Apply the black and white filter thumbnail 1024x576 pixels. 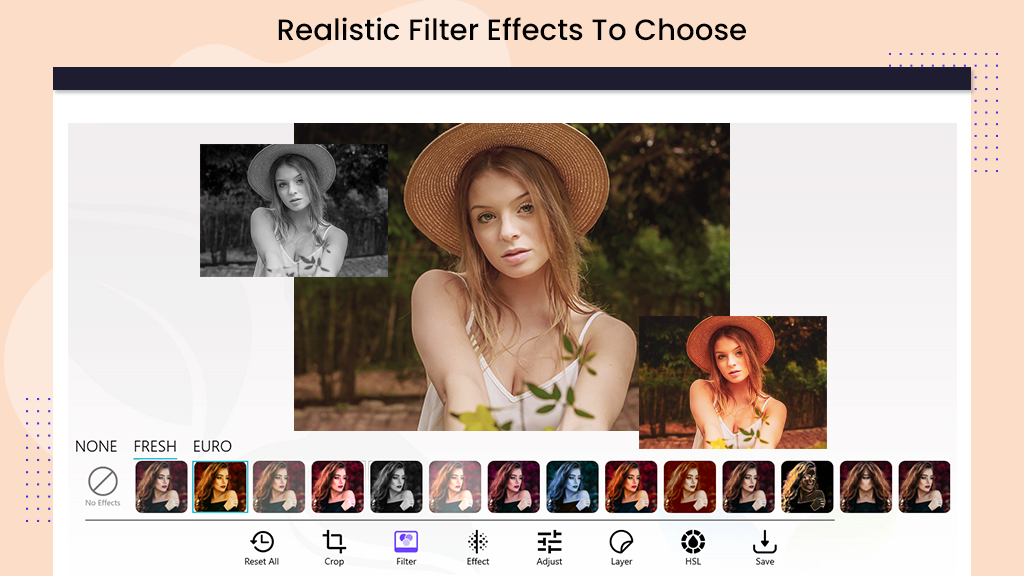[x=396, y=487]
